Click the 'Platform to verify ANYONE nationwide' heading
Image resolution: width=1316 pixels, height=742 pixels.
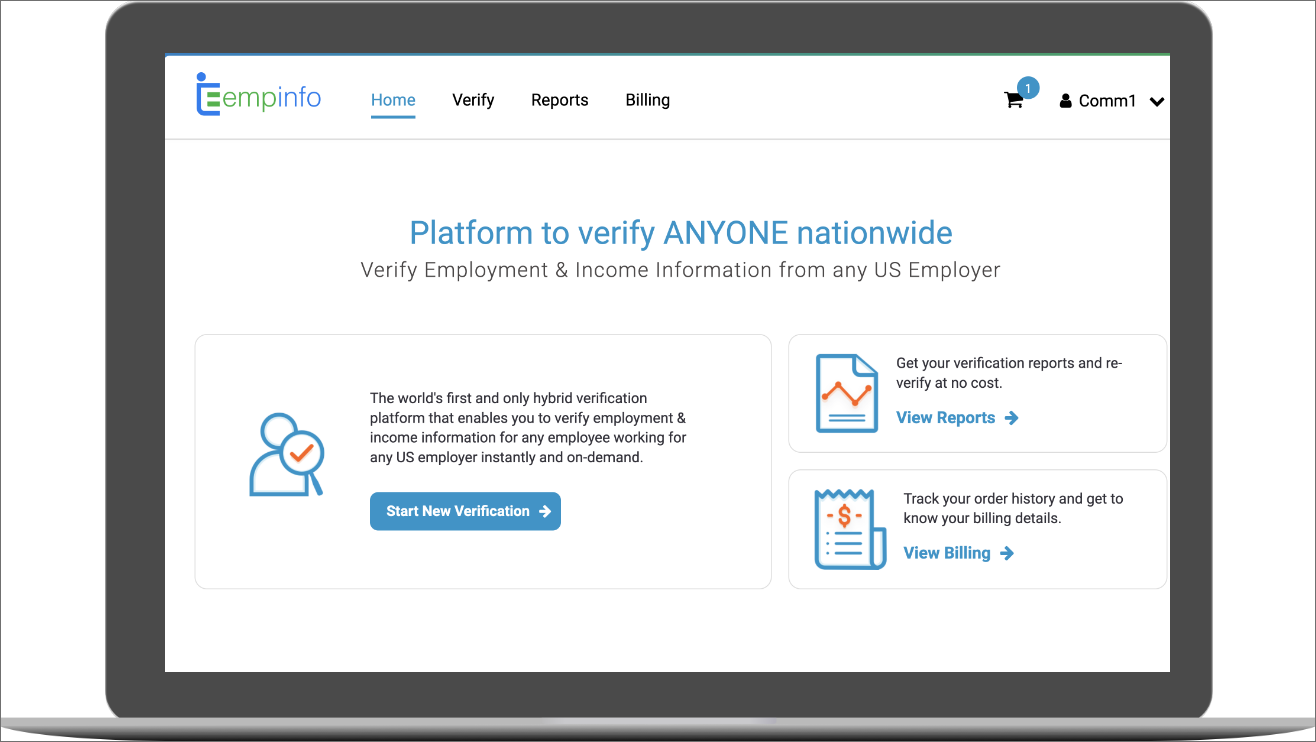[x=680, y=233]
